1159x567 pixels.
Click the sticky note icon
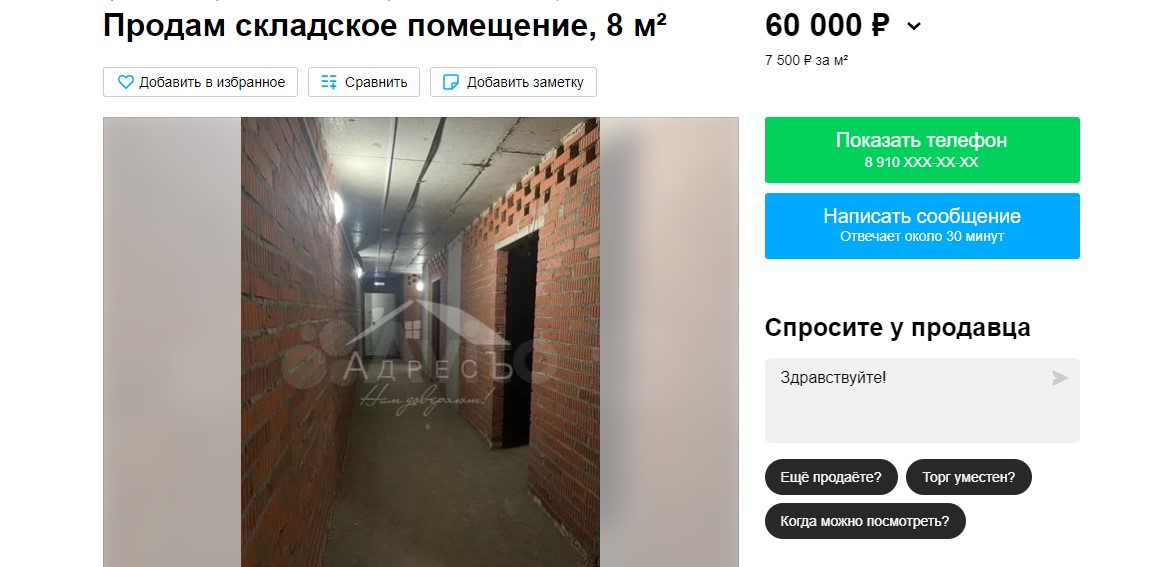click(450, 82)
